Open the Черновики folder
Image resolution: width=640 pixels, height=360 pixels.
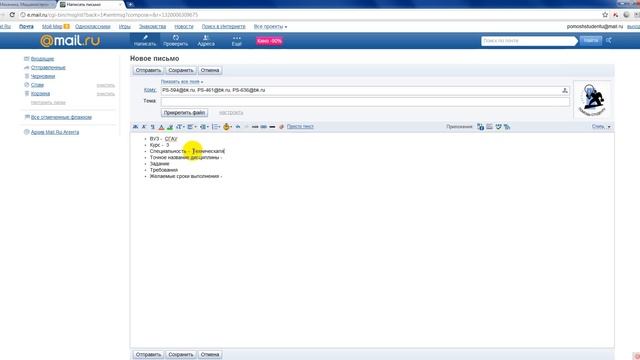tap(43, 76)
